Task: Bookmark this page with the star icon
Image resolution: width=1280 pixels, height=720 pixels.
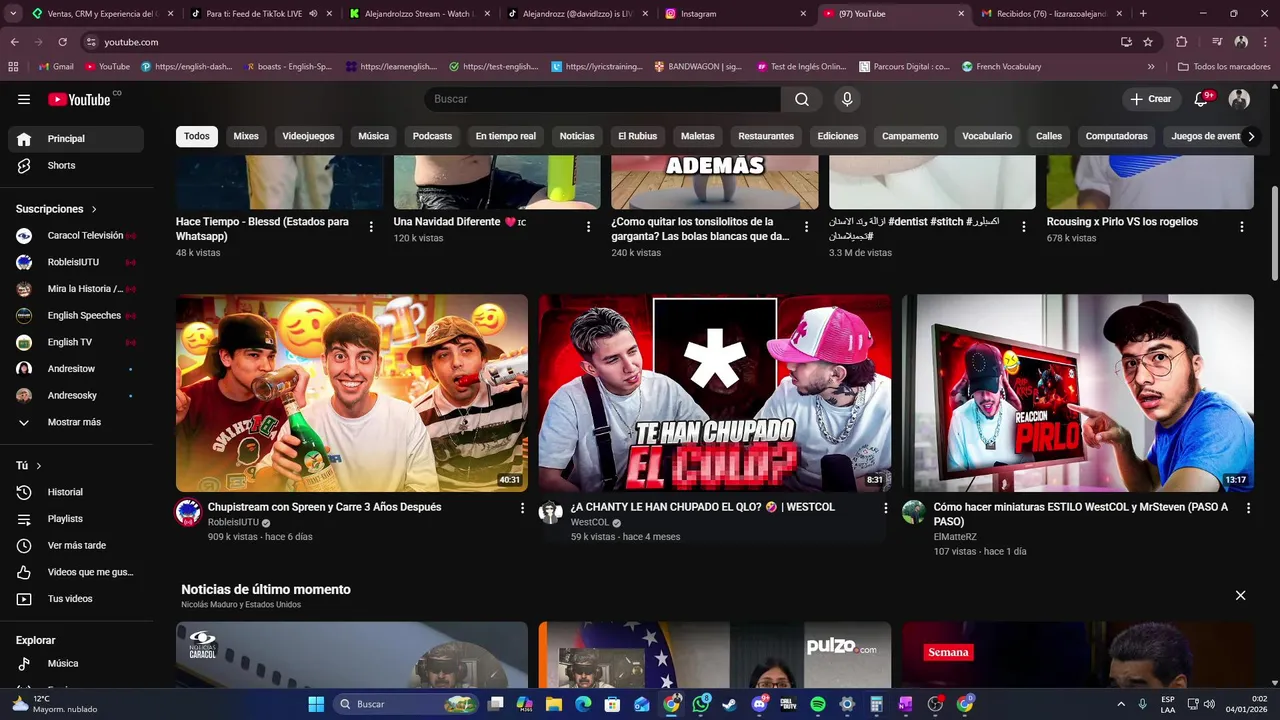Action: tap(1148, 42)
